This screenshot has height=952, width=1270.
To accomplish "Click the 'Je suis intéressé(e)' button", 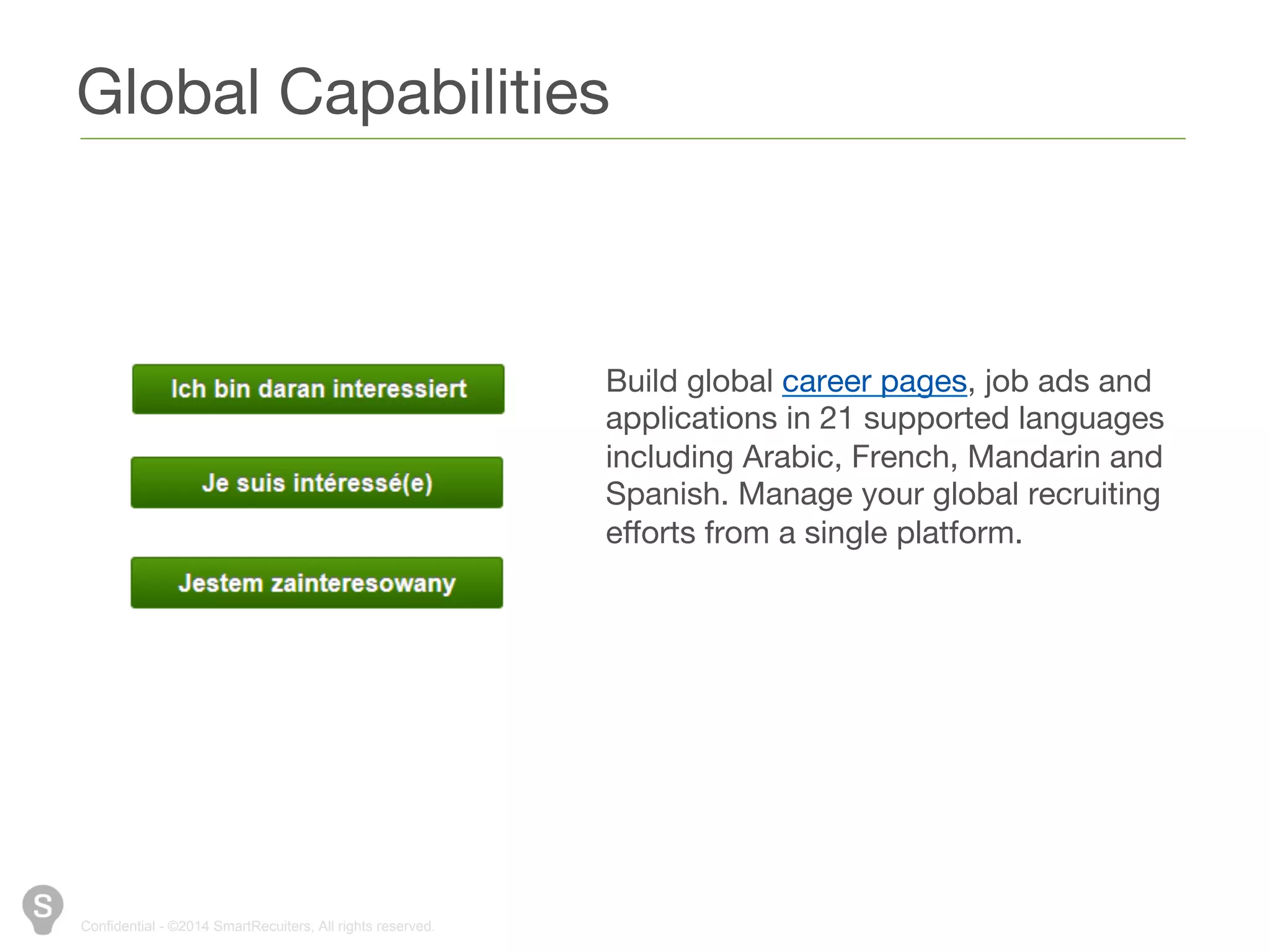I will [x=317, y=483].
